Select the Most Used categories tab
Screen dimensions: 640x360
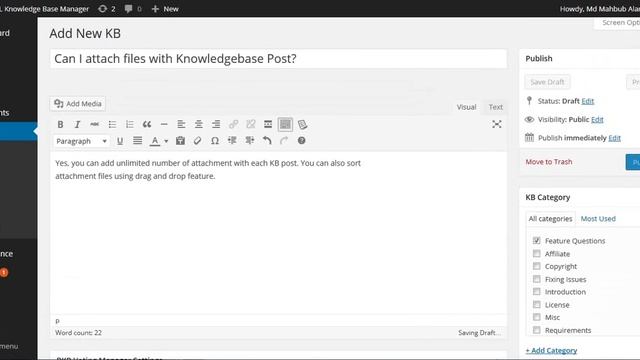(598, 219)
